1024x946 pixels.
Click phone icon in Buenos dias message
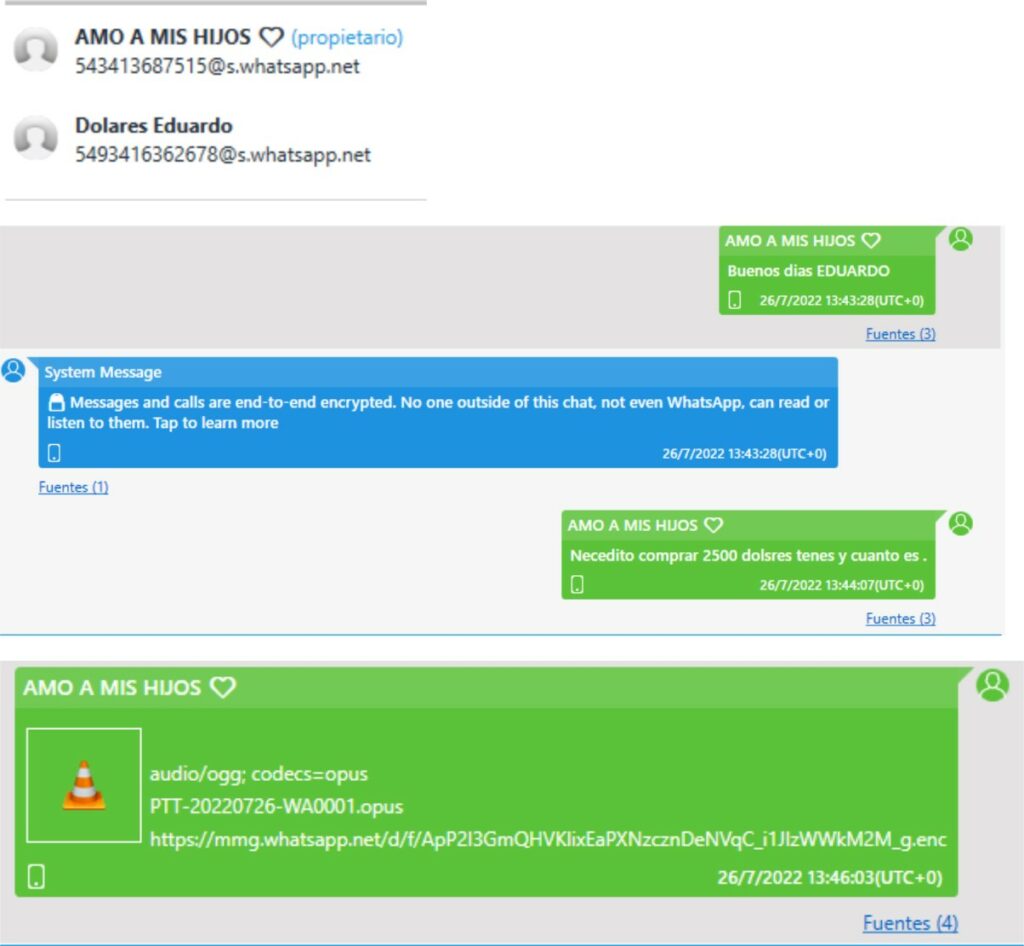coord(735,300)
